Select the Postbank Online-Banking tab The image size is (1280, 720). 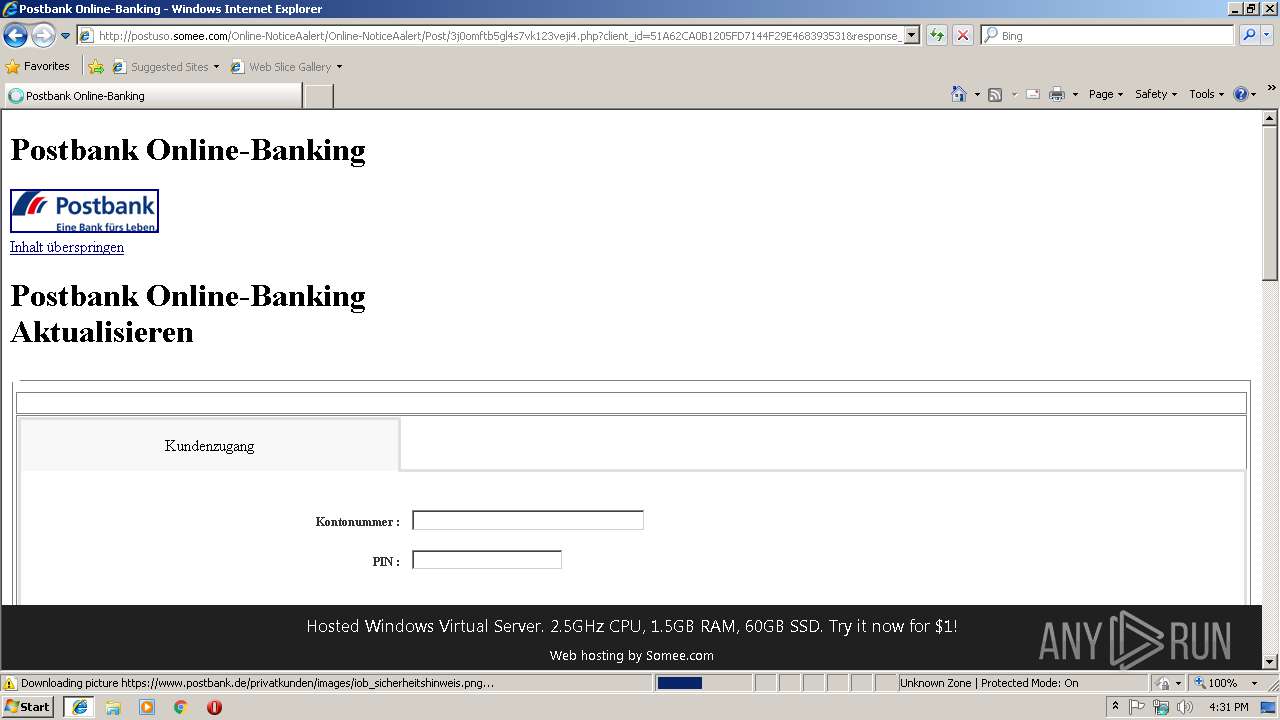152,96
